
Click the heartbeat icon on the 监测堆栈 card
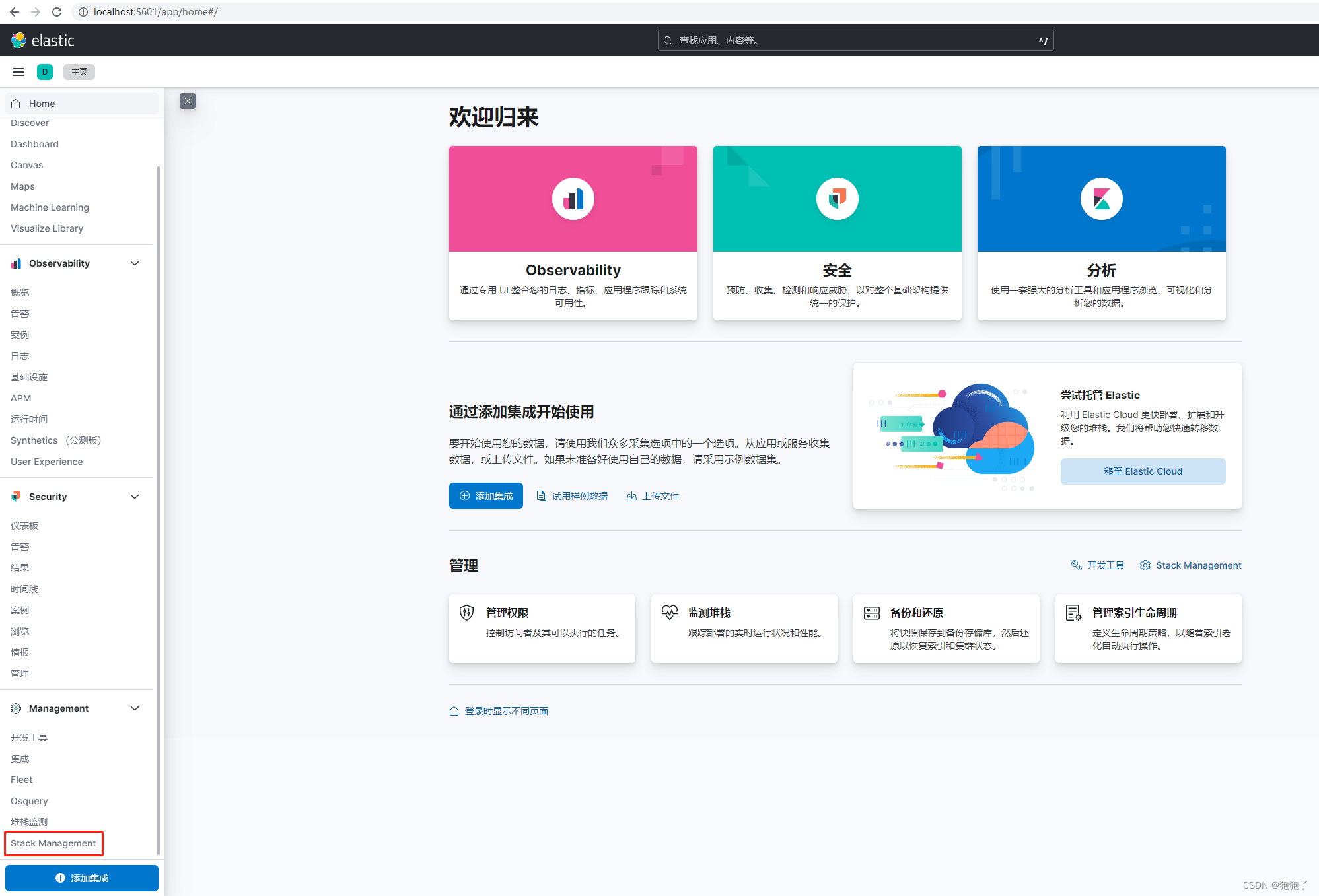669,612
